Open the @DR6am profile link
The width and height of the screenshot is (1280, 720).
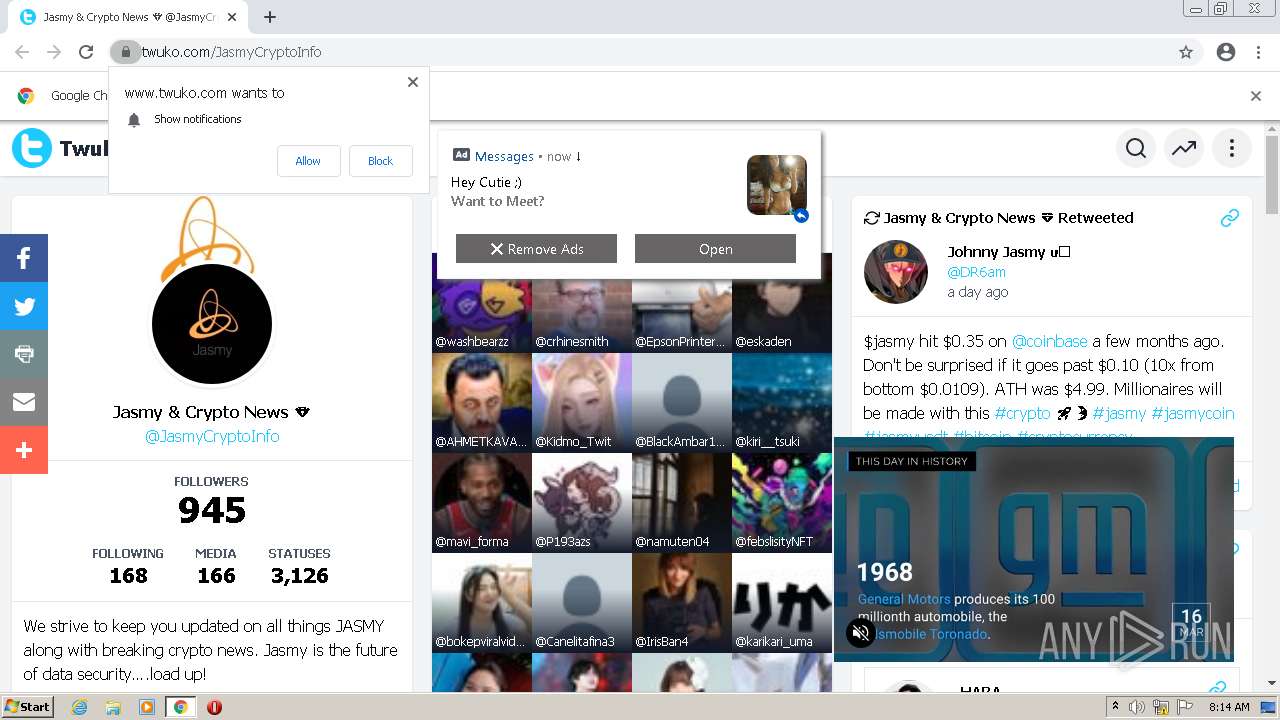coord(976,272)
